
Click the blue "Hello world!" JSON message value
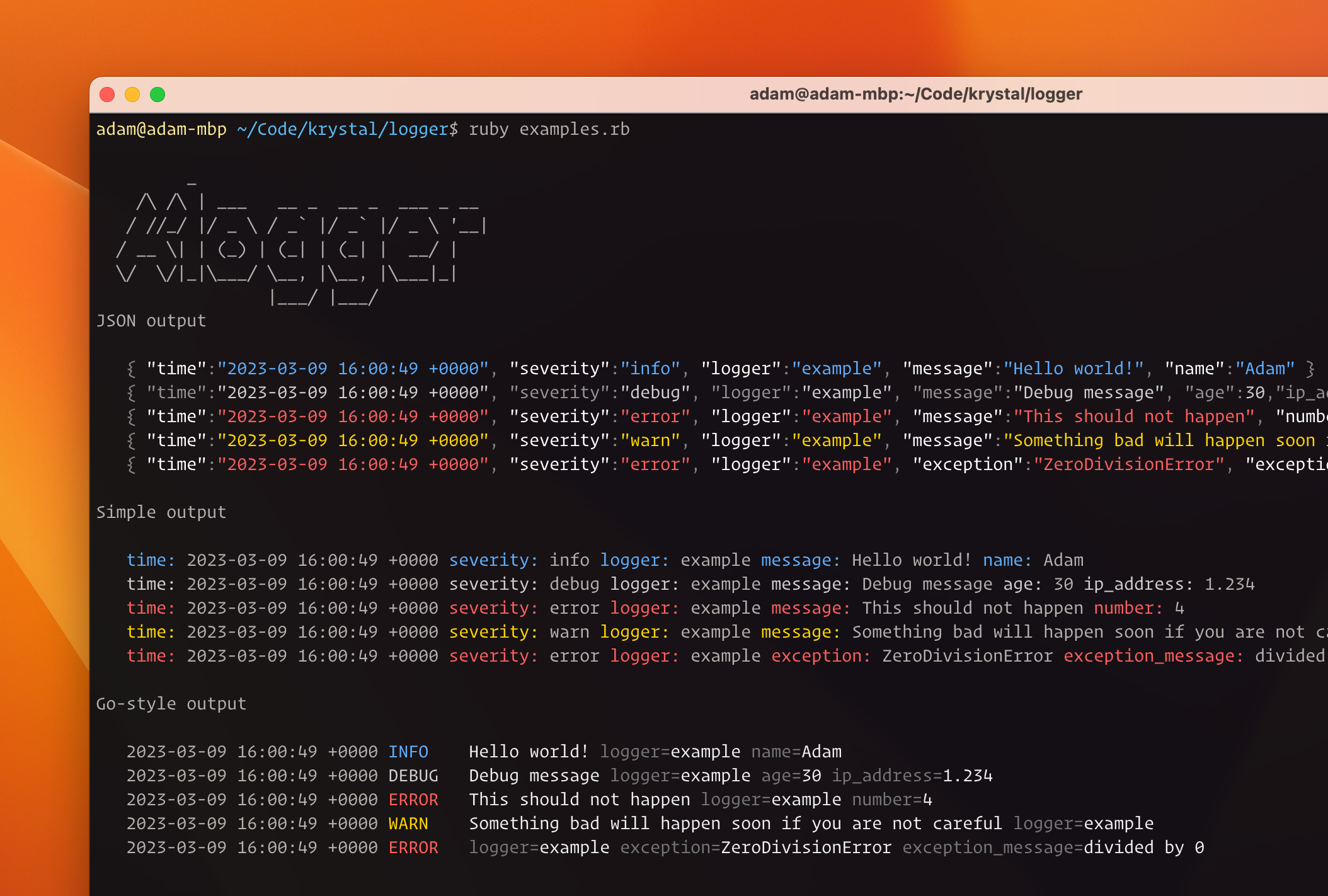coord(1073,369)
